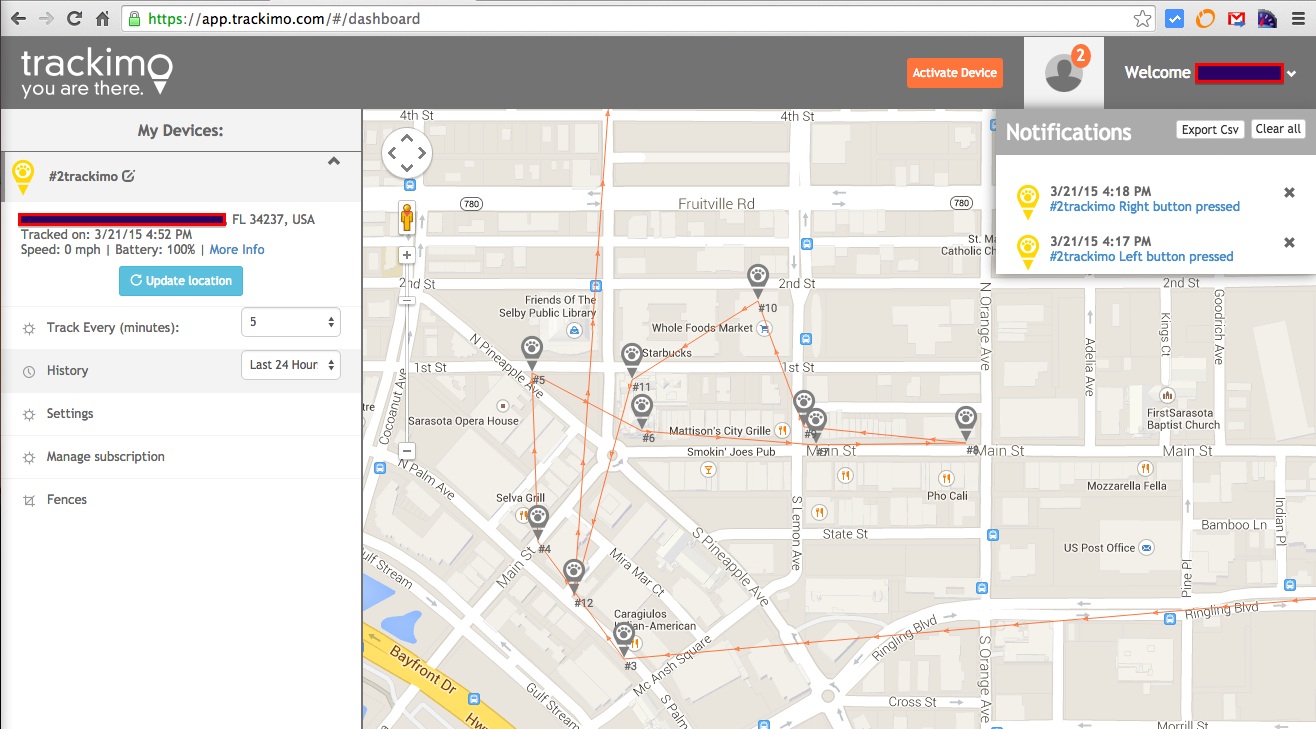This screenshot has height=729, width=1316.
Task: Click the Gmail extension icon
Action: 1237,19
